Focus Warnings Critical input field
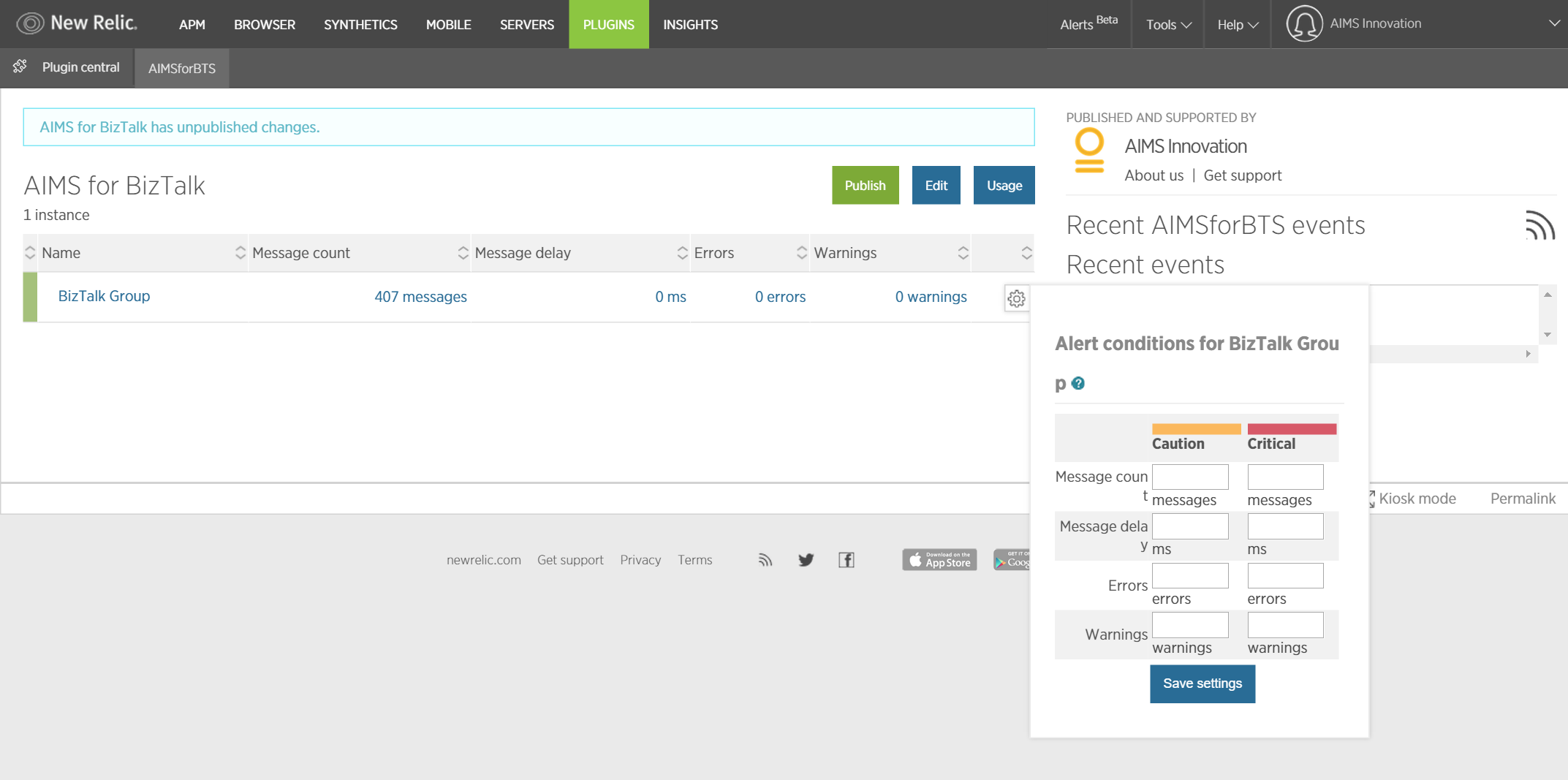This screenshot has height=780, width=1568. point(1285,625)
